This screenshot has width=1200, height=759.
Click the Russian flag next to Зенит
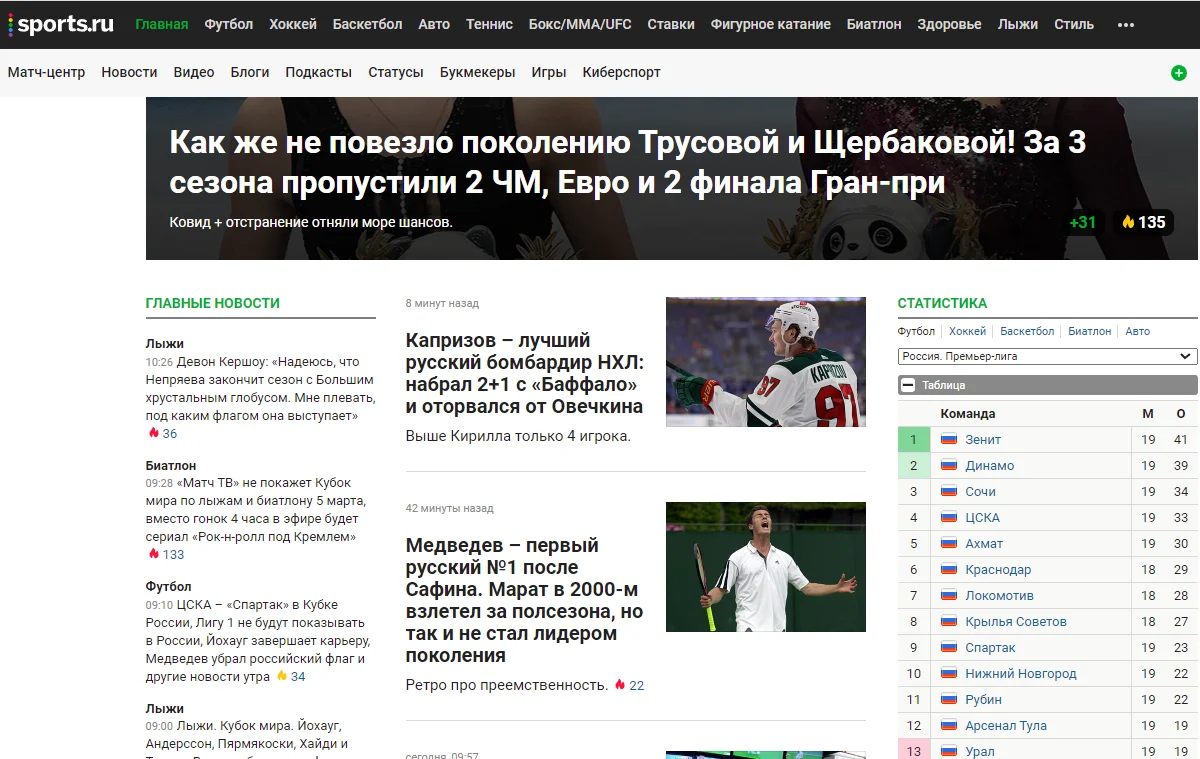click(x=949, y=439)
